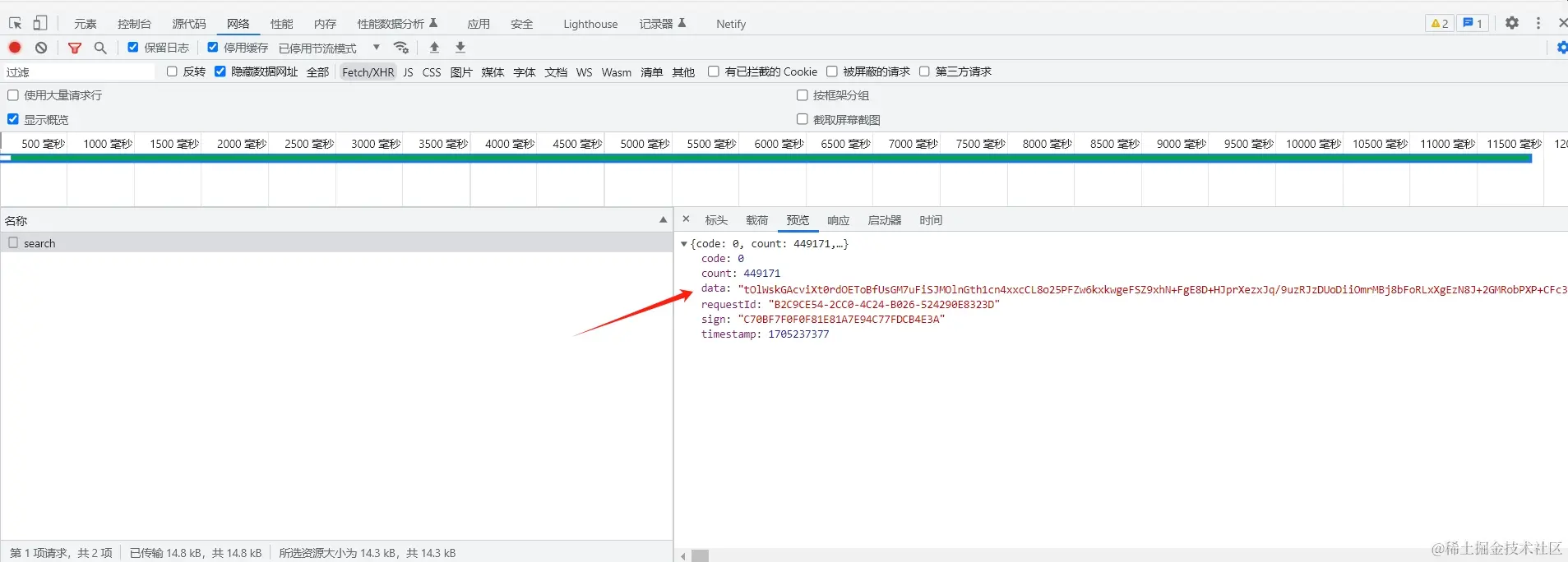Close the request details pane X
This screenshot has height=562, width=1568.
click(x=687, y=219)
